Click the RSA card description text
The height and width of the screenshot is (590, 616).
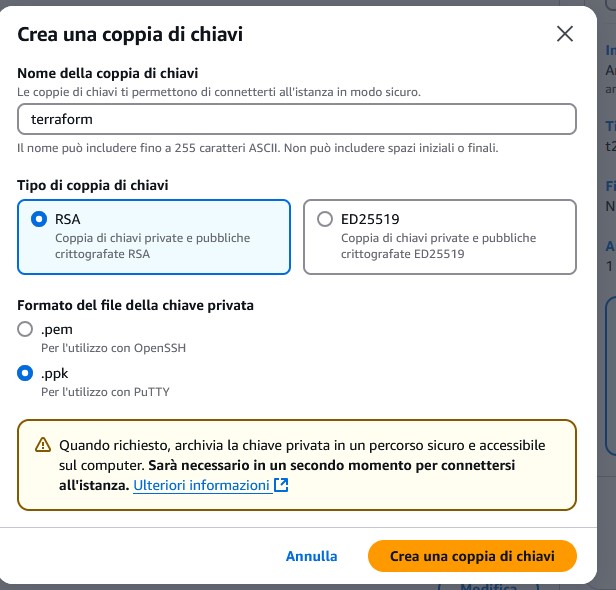(x=152, y=246)
